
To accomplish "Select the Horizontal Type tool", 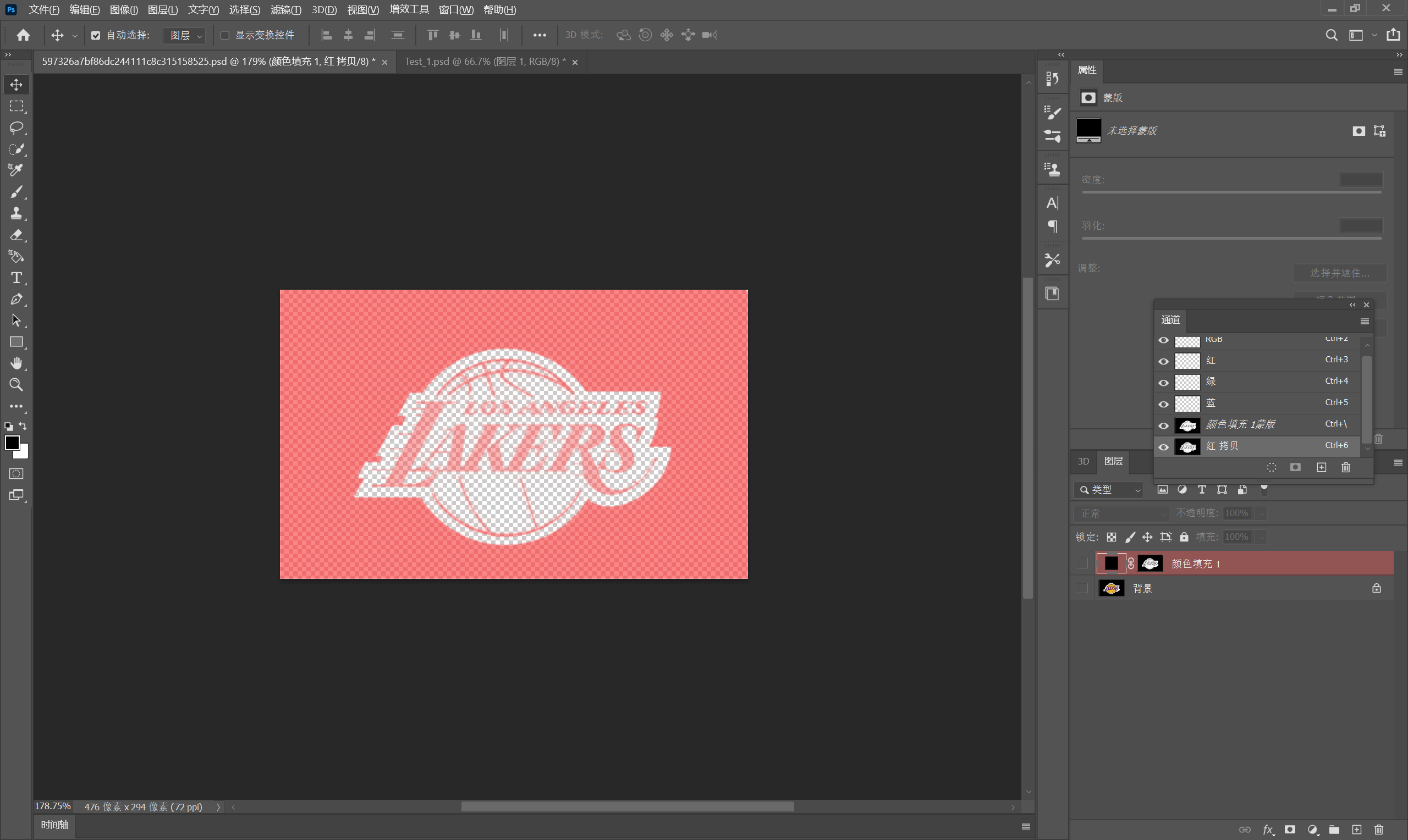I will click(x=16, y=278).
